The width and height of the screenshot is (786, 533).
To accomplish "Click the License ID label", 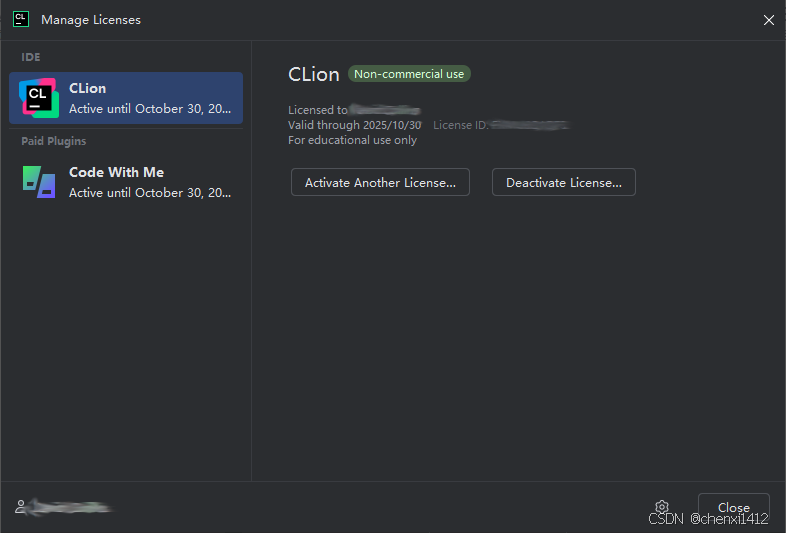I will (461, 125).
